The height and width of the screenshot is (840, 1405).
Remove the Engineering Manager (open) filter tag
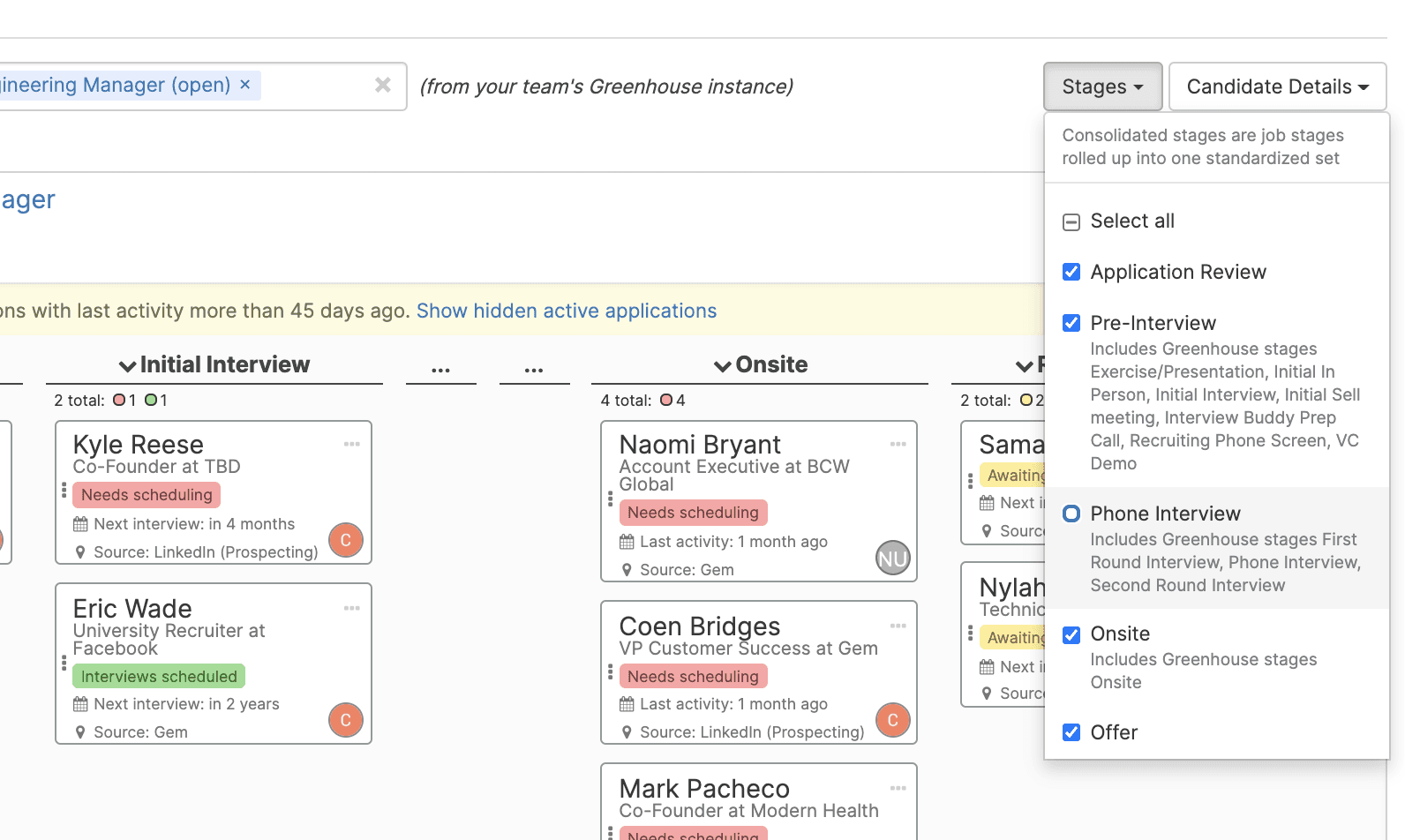(x=245, y=85)
